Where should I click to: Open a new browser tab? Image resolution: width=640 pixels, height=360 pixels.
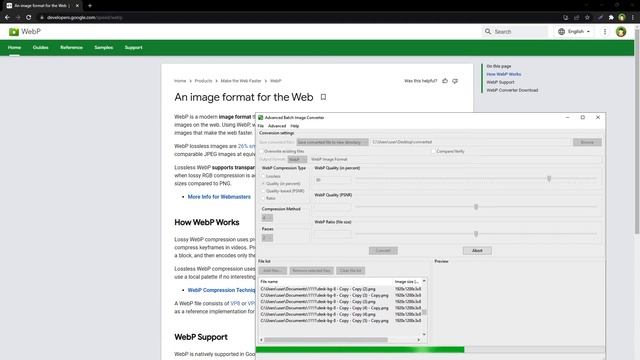pos(90,6)
